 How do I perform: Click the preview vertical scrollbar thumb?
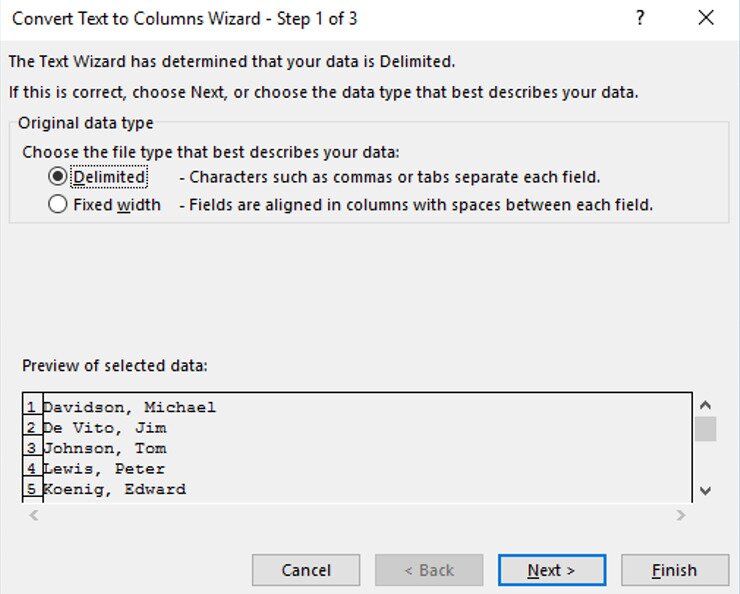point(706,429)
